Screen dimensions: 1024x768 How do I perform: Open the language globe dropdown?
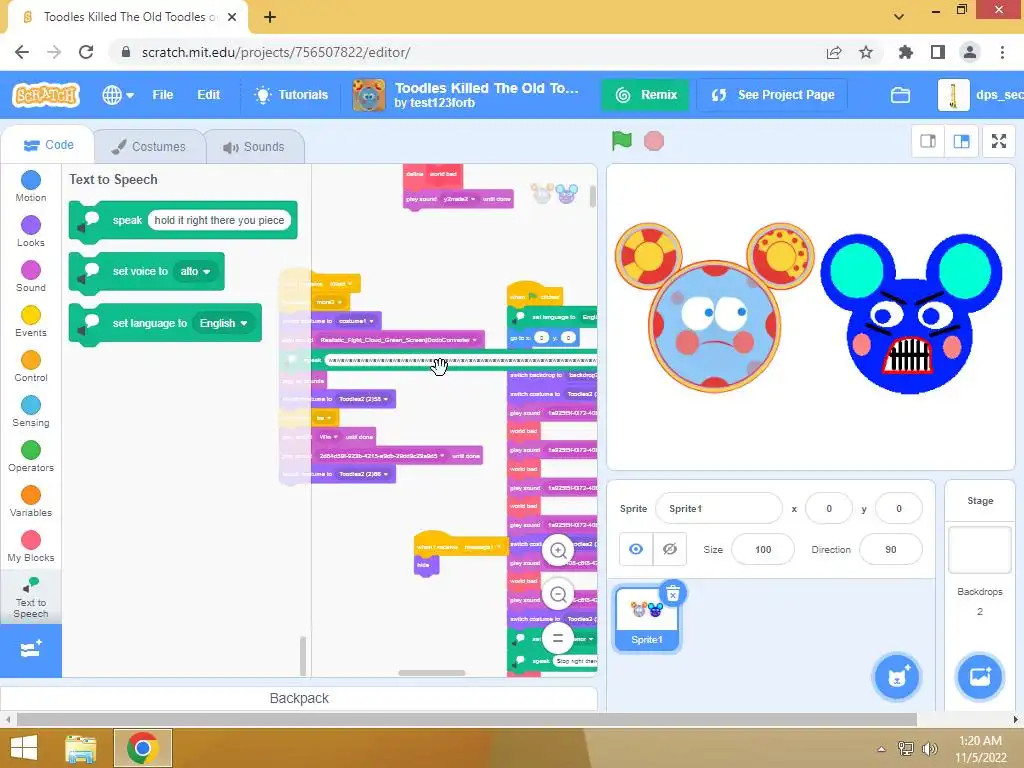[x=118, y=95]
